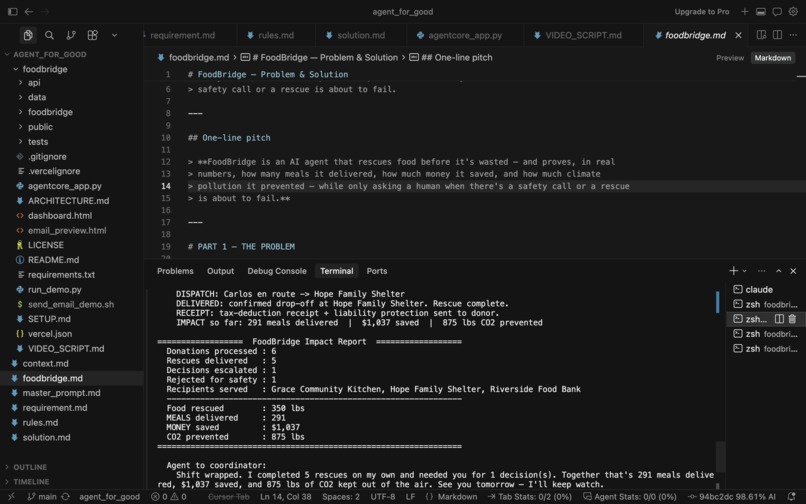The height and width of the screenshot is (504, 806).
Task: Switch editor to Preview mode
Action: click(x=730, y=58)
